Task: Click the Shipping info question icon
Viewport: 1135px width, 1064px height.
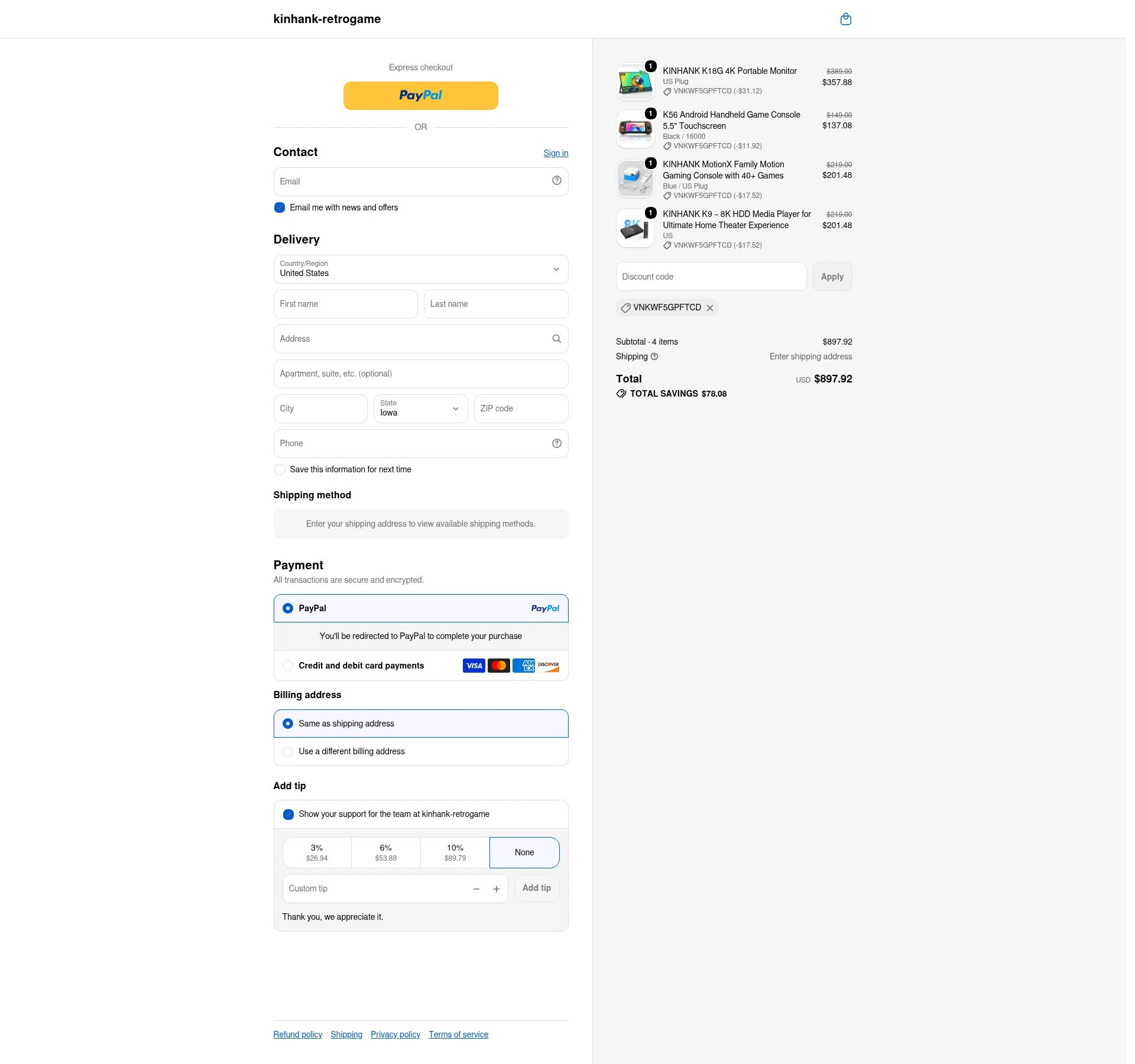Action: tap(654, 356)
